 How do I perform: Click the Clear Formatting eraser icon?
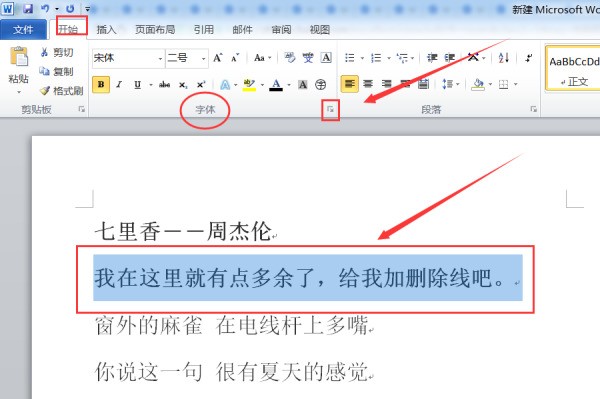tap(290, 58)
